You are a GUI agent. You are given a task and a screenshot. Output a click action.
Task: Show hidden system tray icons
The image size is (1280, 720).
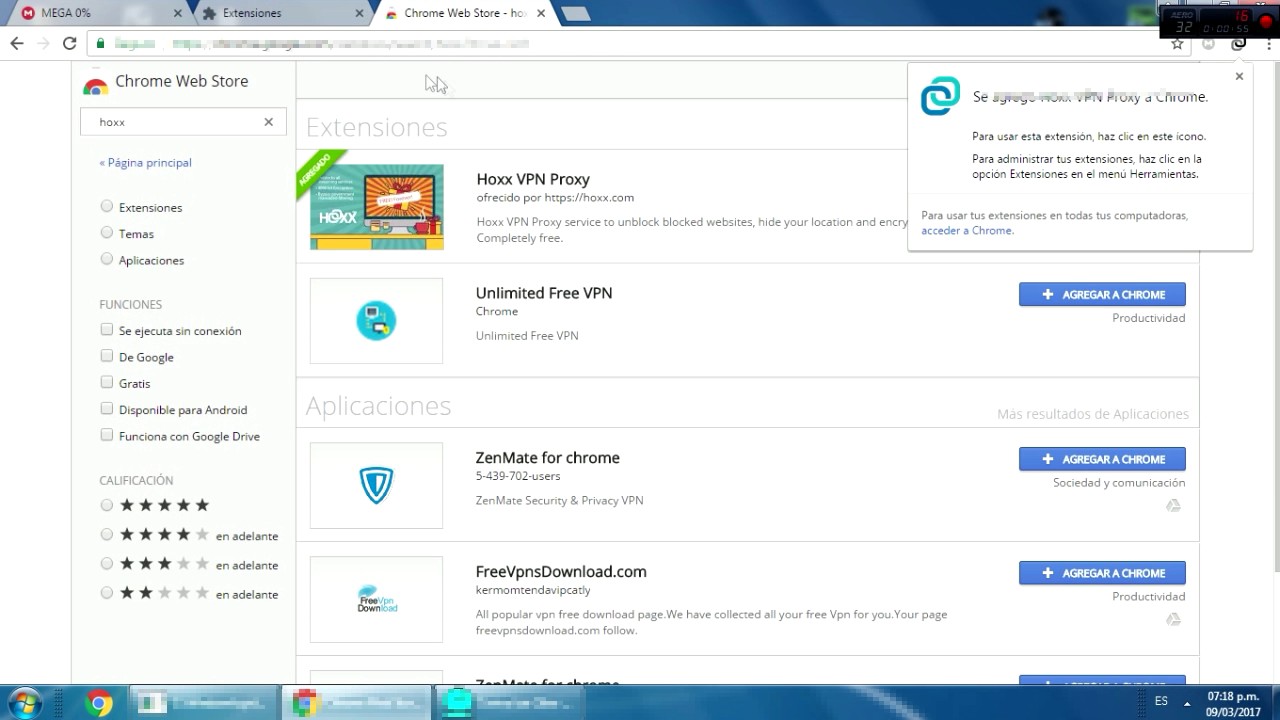(1187, 702)
